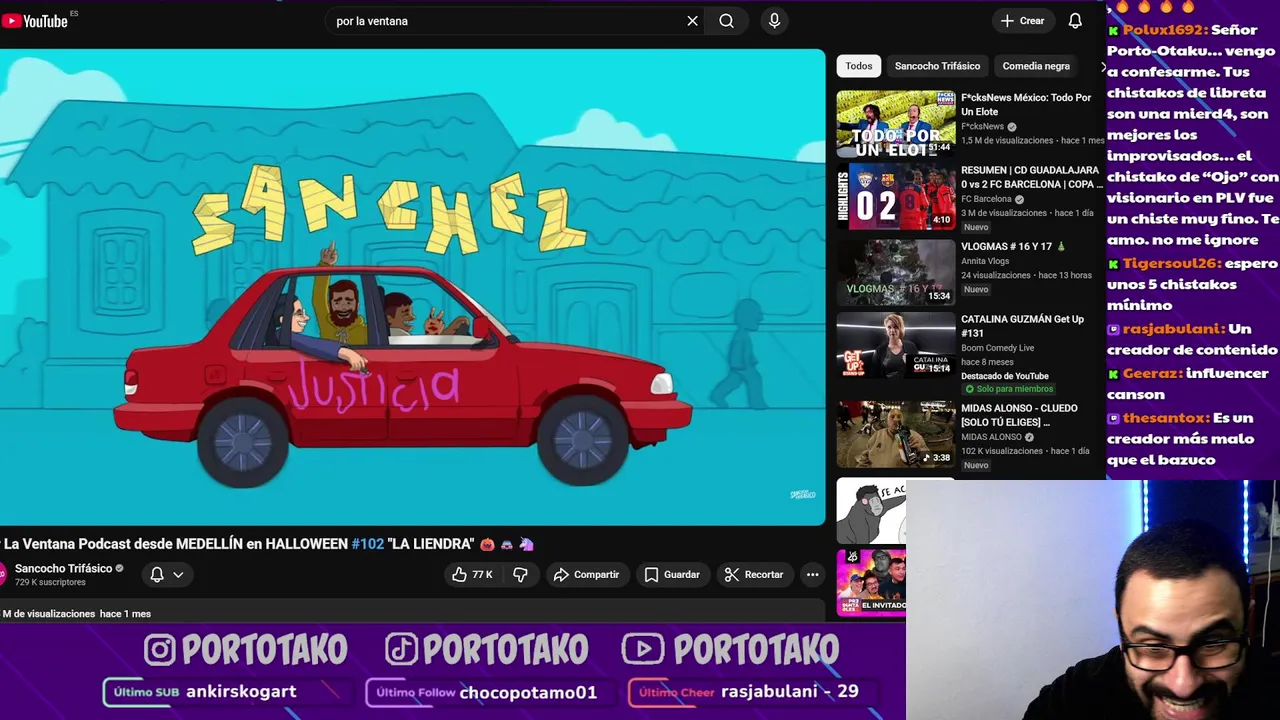Open MIDAS ALONSO CLUEDO thumbnail

coord(896,434)
